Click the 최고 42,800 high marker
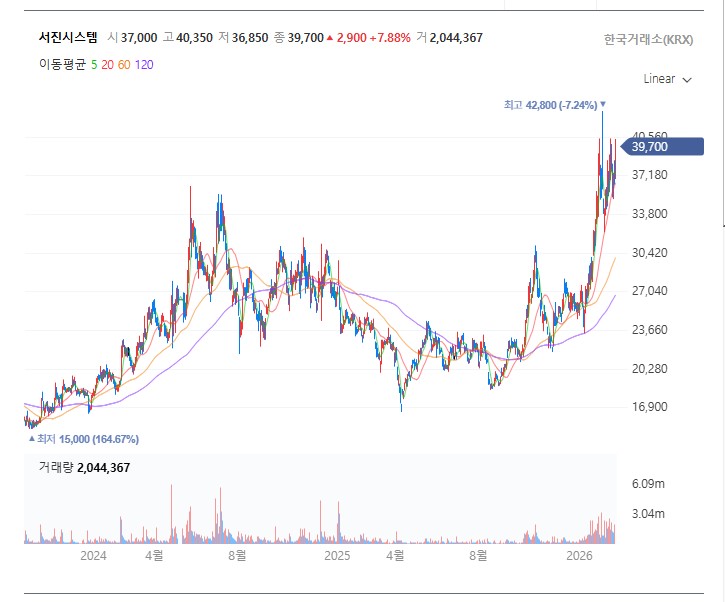Screen dimensions: 725x602 pos(555,105)
